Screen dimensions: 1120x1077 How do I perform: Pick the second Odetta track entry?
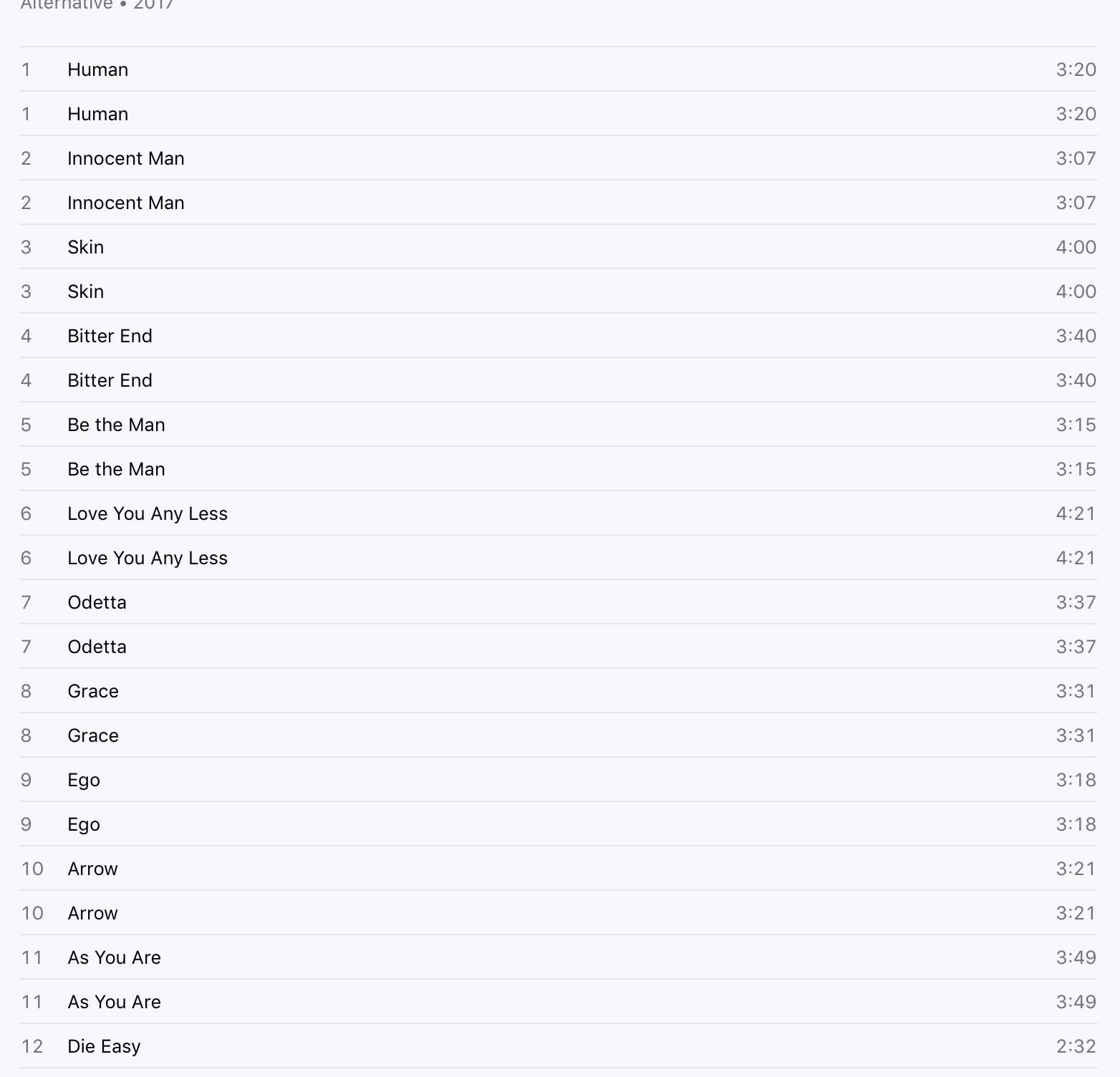559,646
